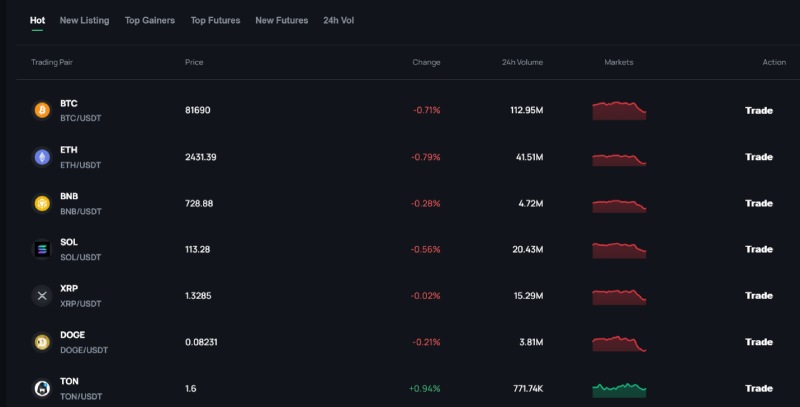Click the 41.51M volume value
Image resolution: width=800 pixels, height=407 pixels.
click(530, 157)
